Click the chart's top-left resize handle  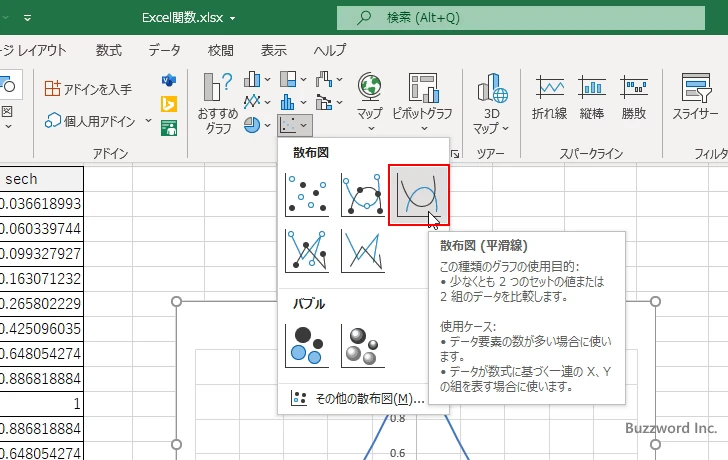coord(176,302)
